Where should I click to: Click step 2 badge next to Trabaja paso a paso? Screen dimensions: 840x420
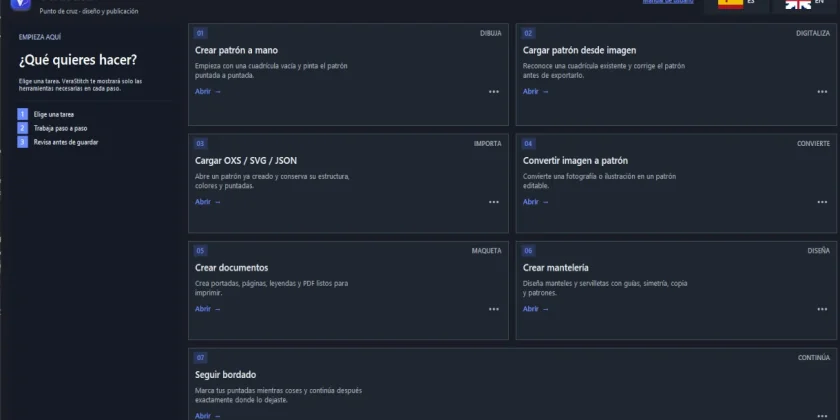(22, 128)
